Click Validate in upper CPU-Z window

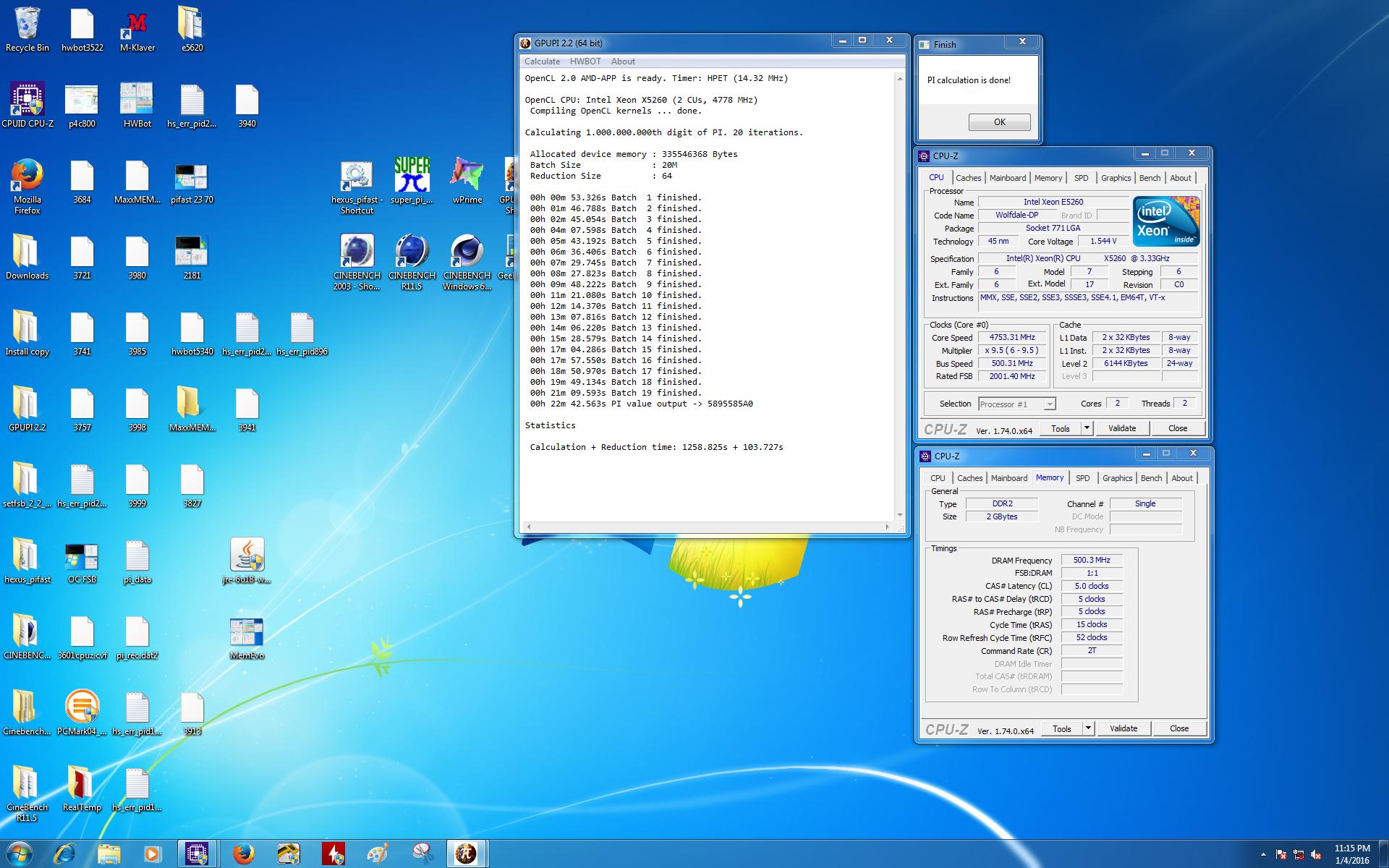(1122, 428)
